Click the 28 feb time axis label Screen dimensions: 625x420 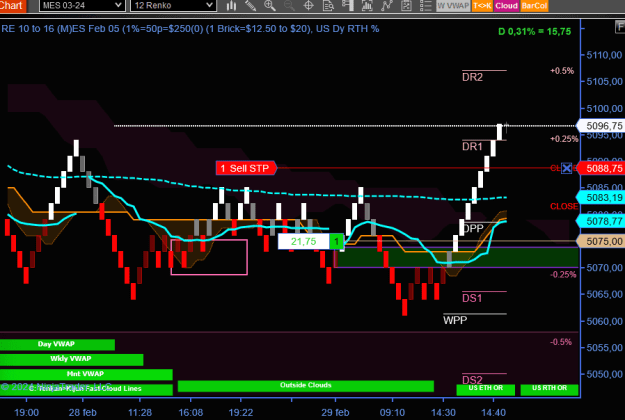pyautogui.click(x=83, y=412)
